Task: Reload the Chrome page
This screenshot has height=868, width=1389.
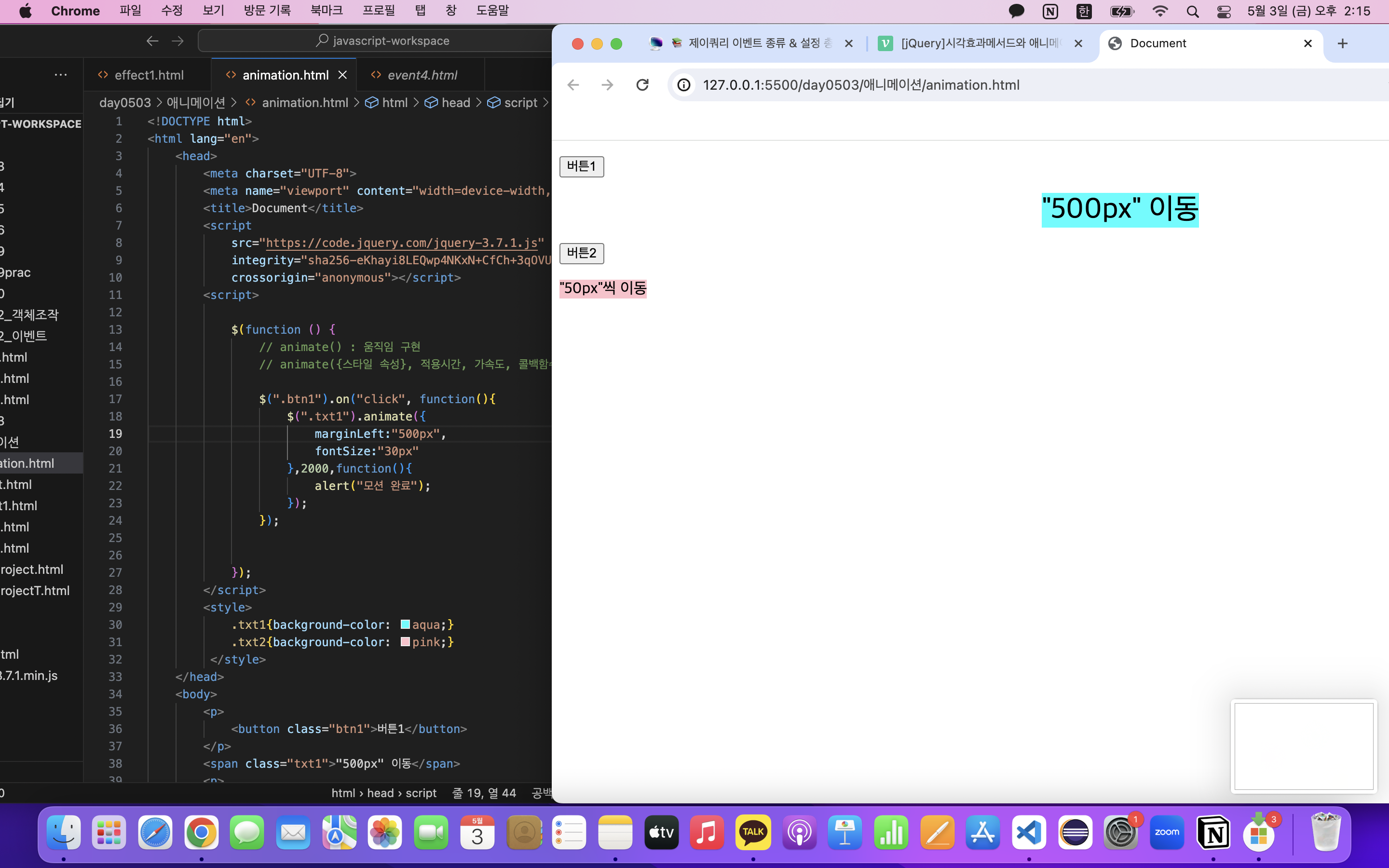Action: coord(642,85)
